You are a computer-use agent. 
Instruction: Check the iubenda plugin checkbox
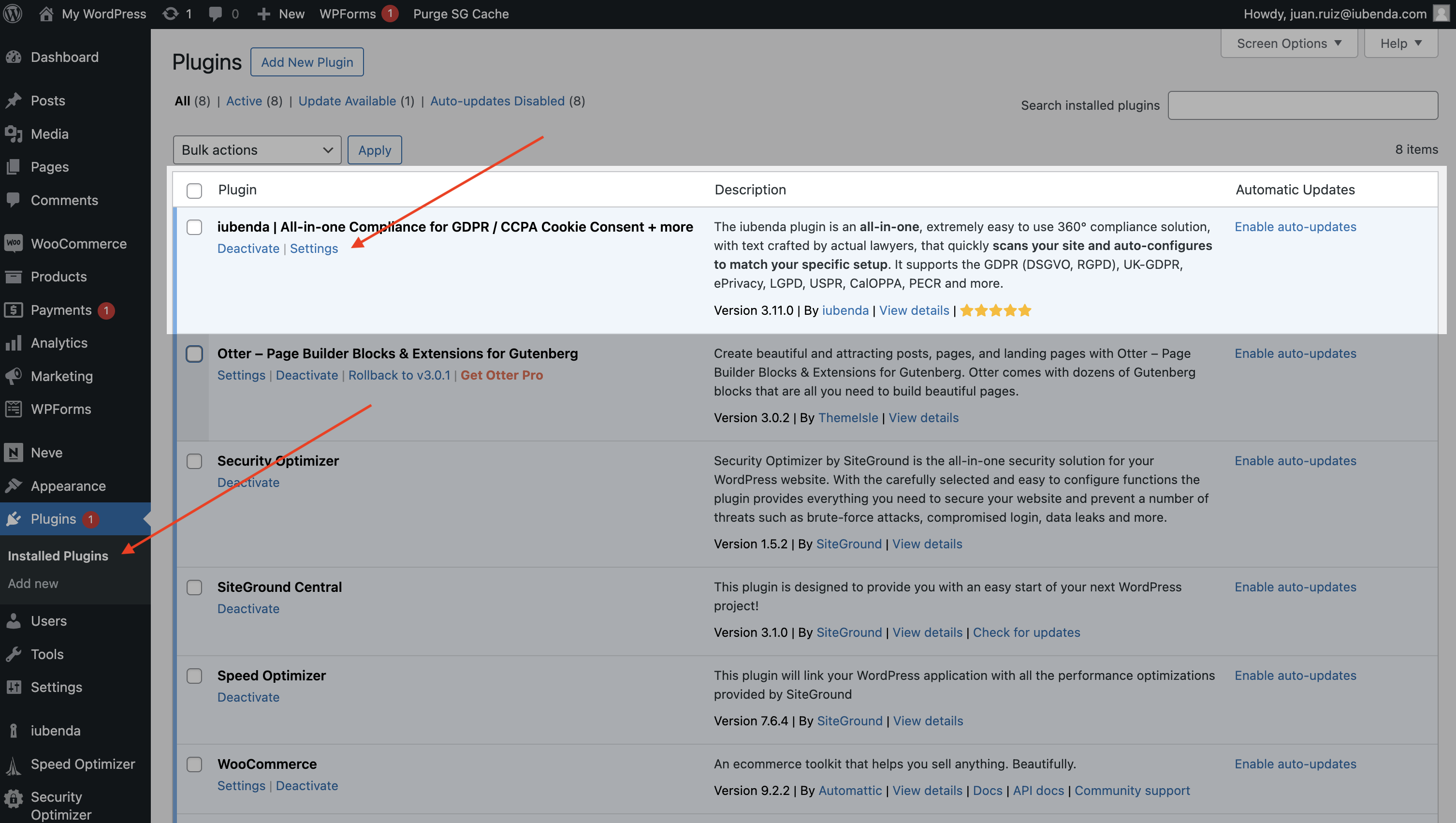point(194,227)
